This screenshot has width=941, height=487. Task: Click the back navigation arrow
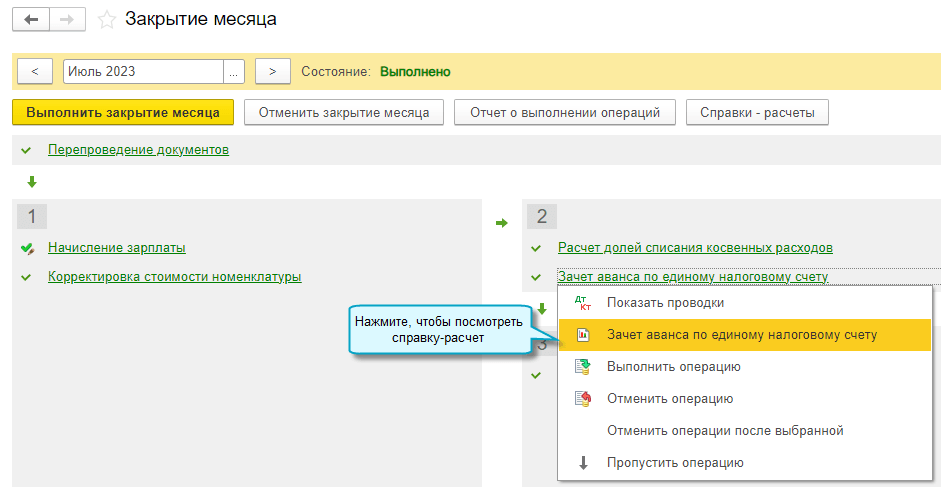coord(31,20)
